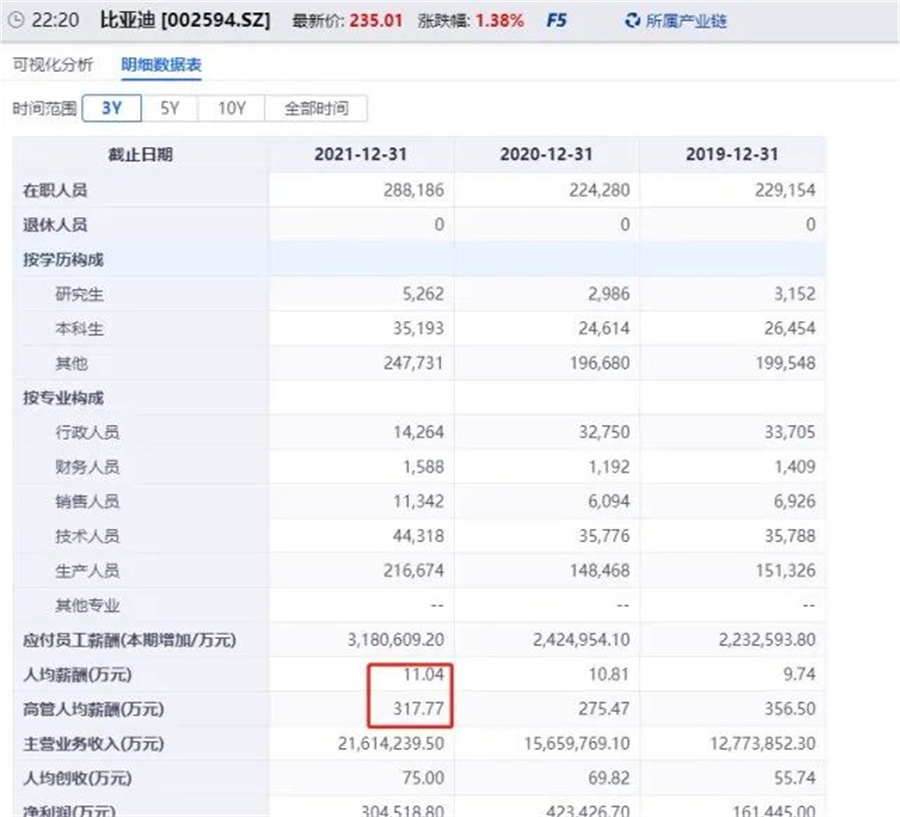This screenshot has height=817, width=900.
Task: Click the 在职人员 row label
Action: click(55, 190)
